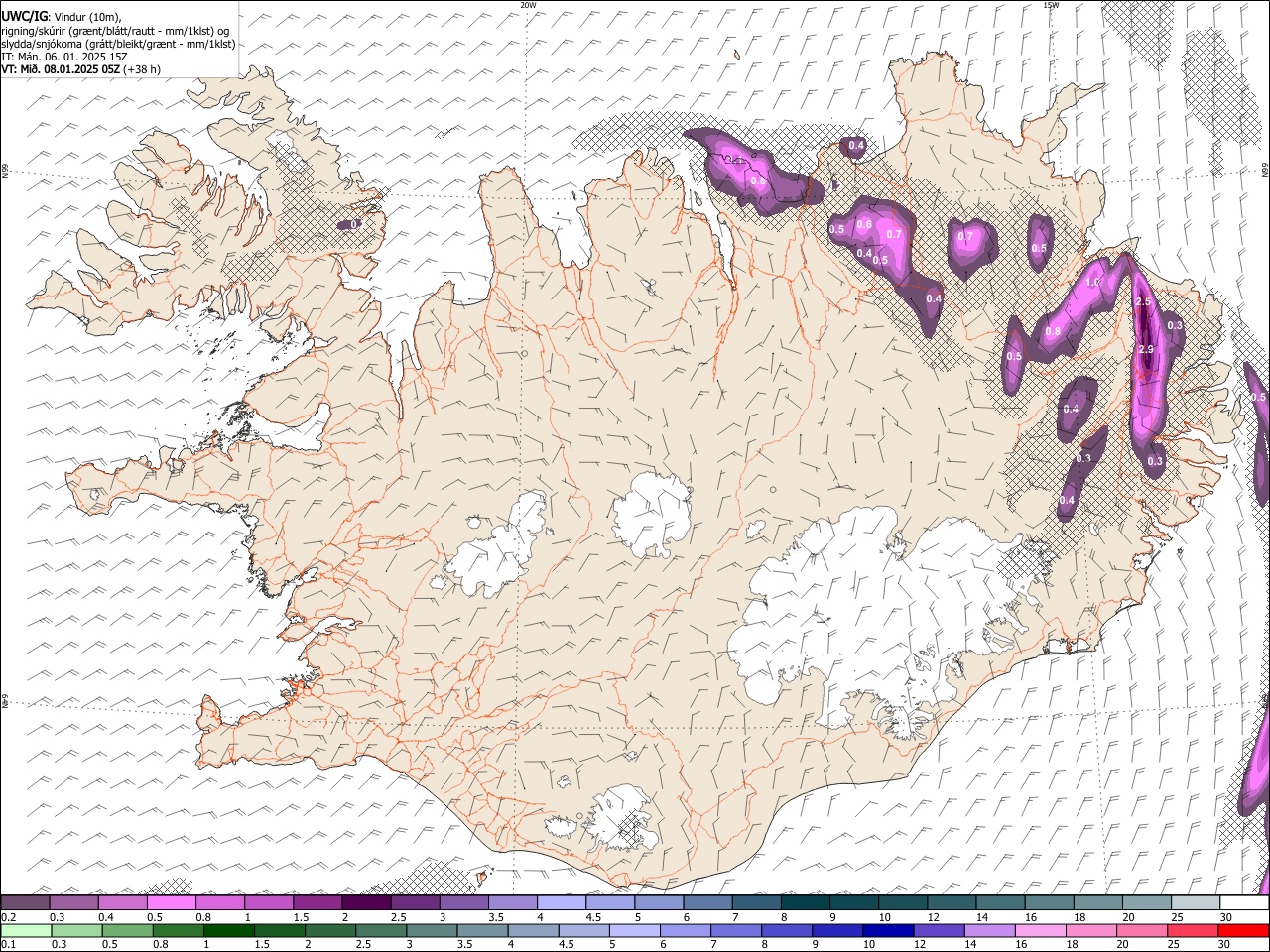Click the "Vindur (10m)" caption text
This screenshot has height=952, width=1270.
click(x=88, y=17)
